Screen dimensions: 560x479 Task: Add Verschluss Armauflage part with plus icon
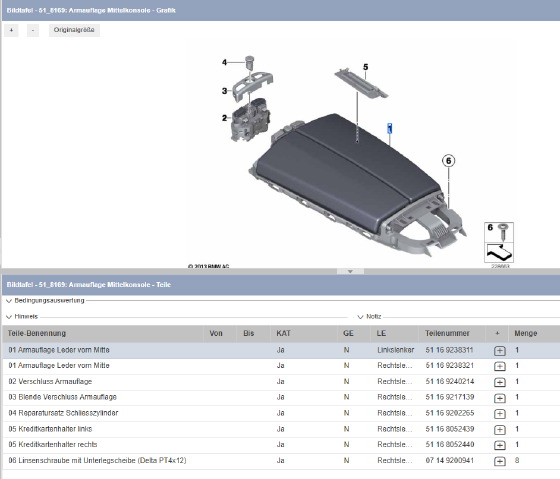coord(499,382)
